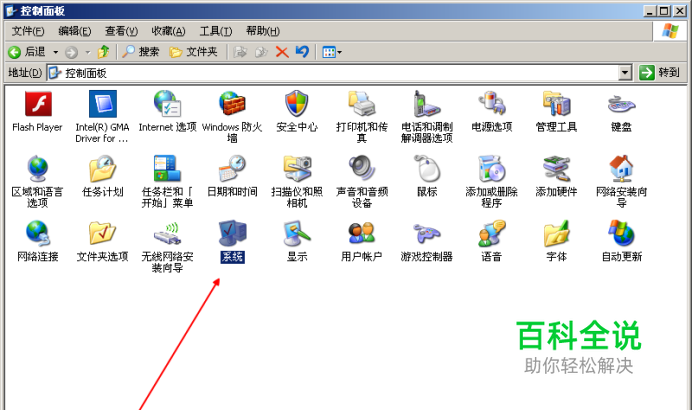Click the 后退 back button
The image size is (692, 410).
click(27, 52)
